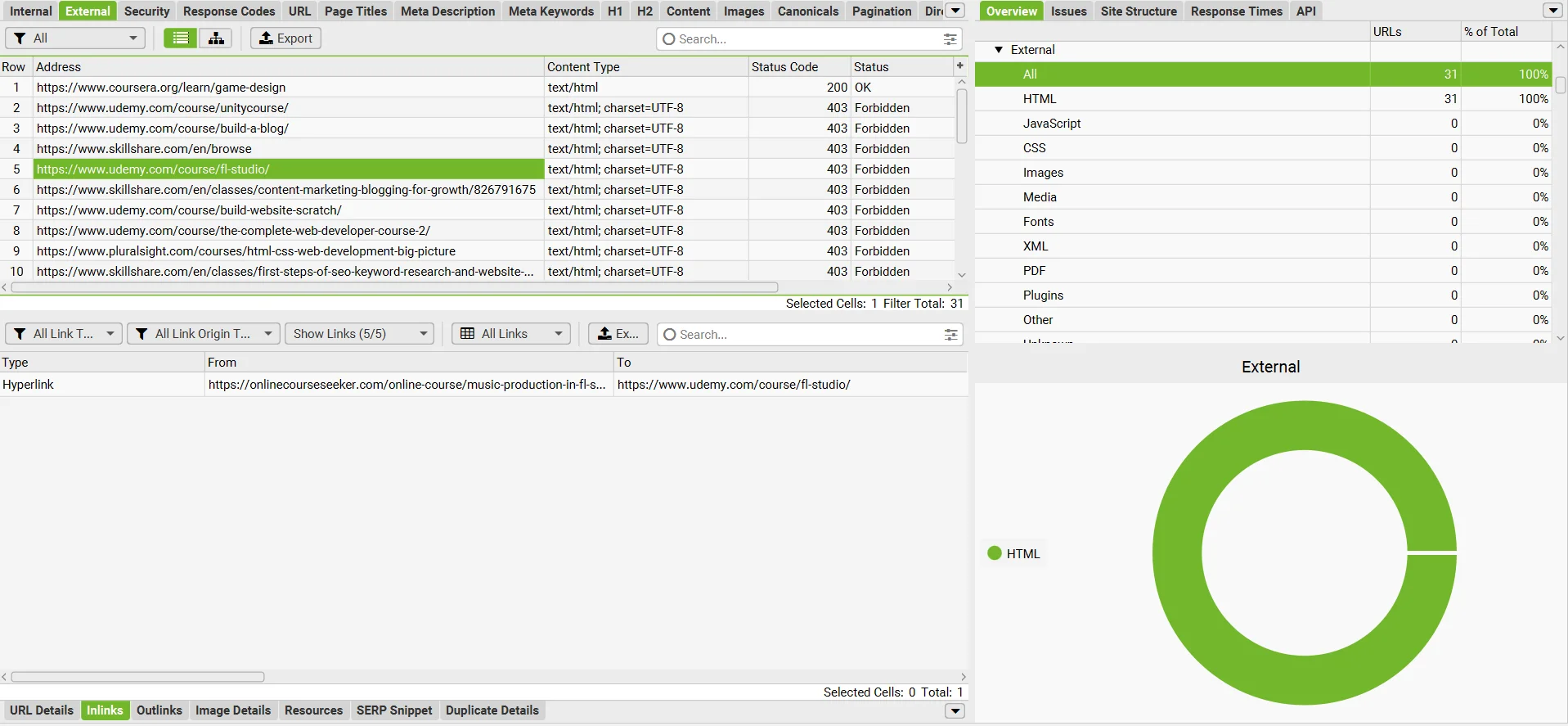Click the green donut chart ring
Image resolution: width=1568 pixels, height=726 pixels.
click(1177, 553)
